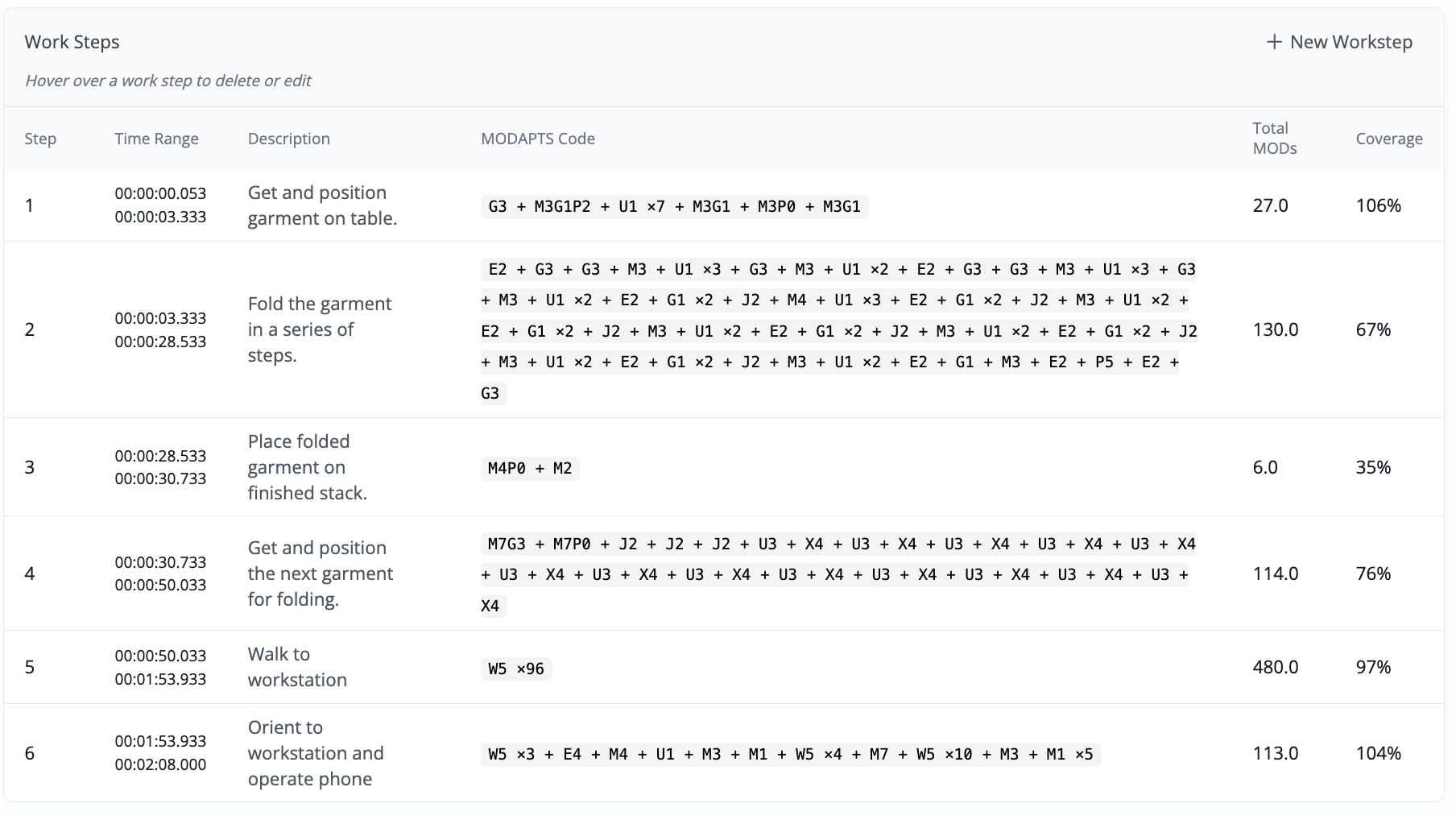Click the Total MODs column header

1274,138
